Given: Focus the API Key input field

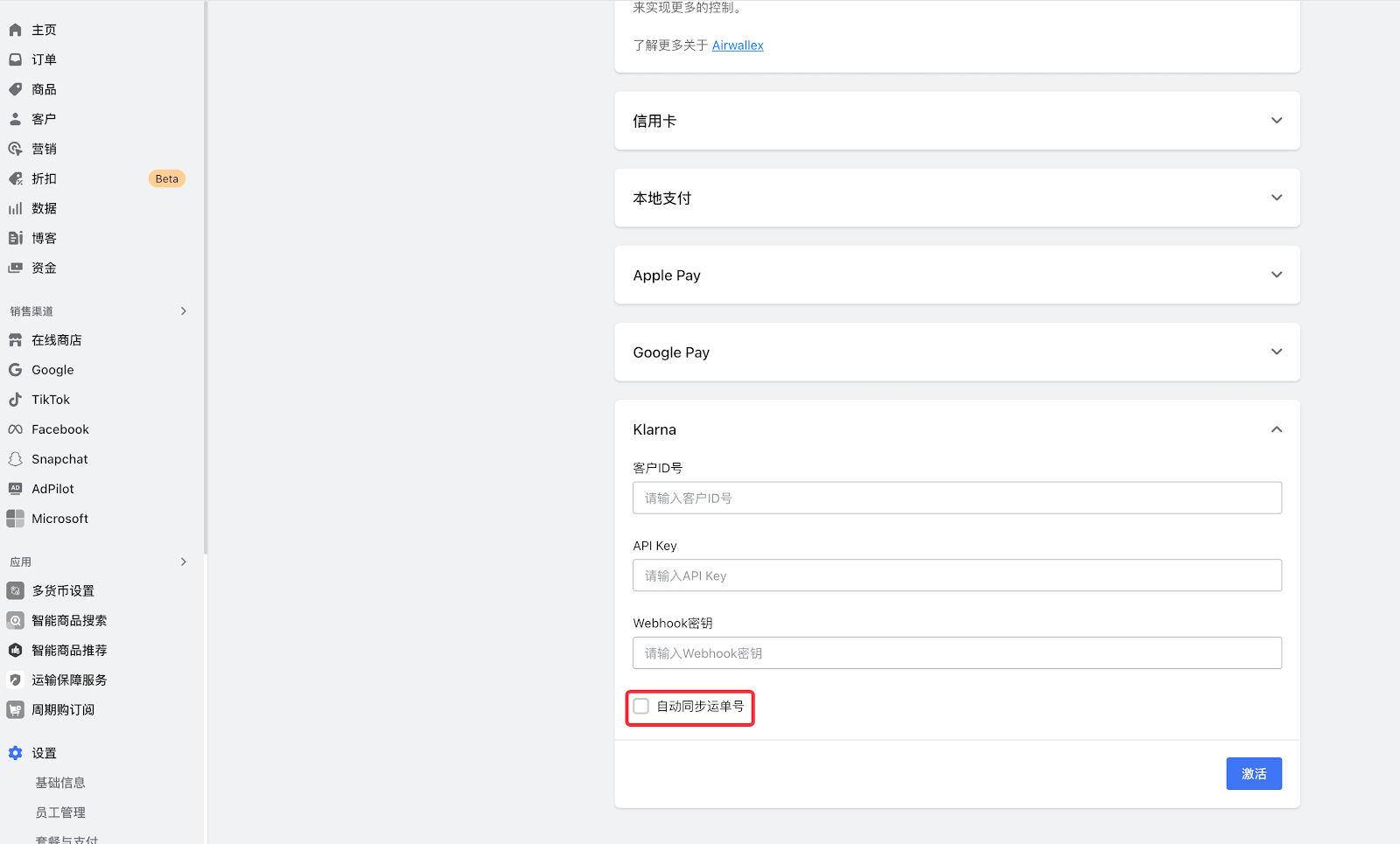Looking at the screenshot, I should 956,575.
